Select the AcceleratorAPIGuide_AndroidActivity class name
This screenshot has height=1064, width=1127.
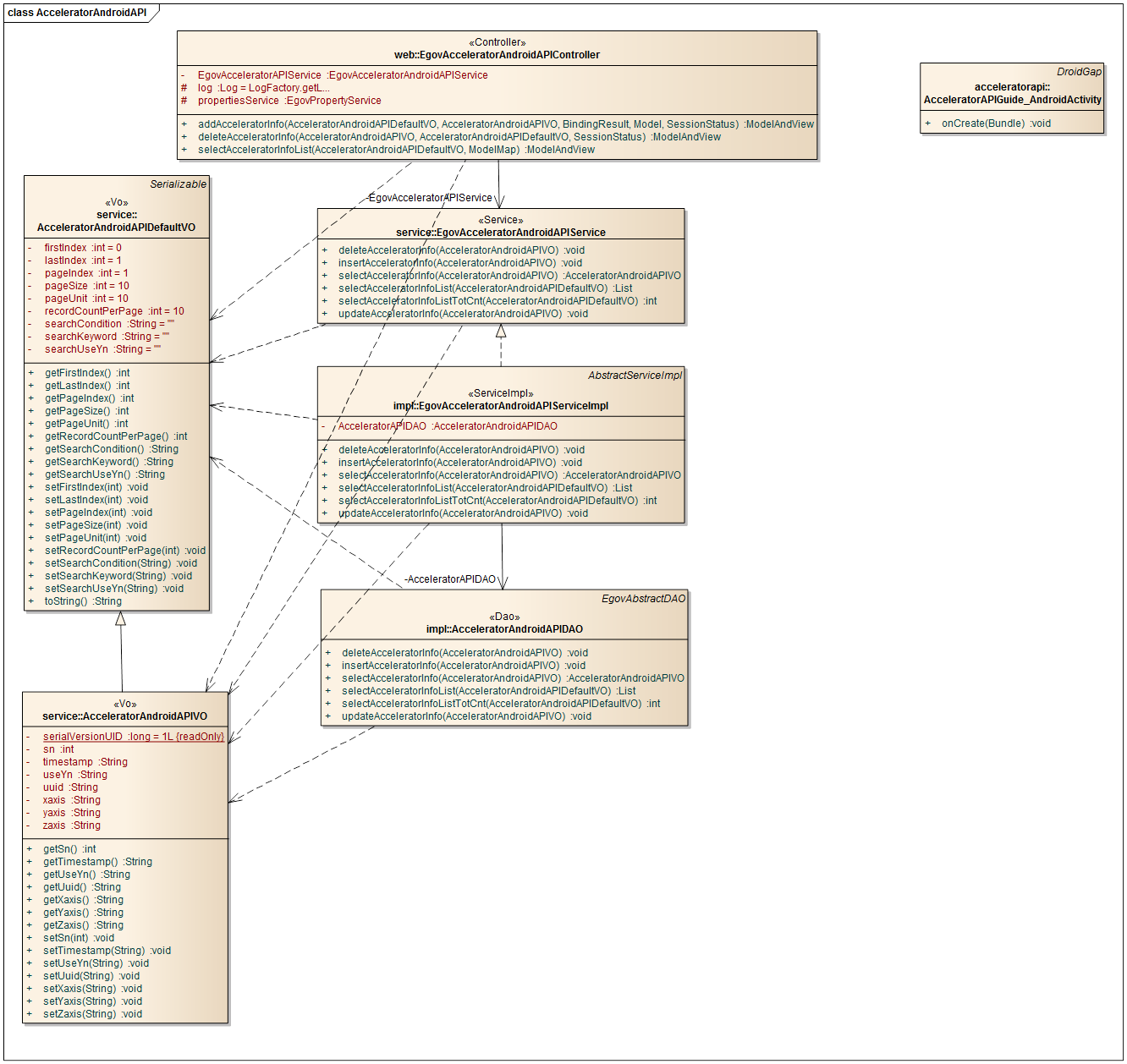[x=1012, y=100]
